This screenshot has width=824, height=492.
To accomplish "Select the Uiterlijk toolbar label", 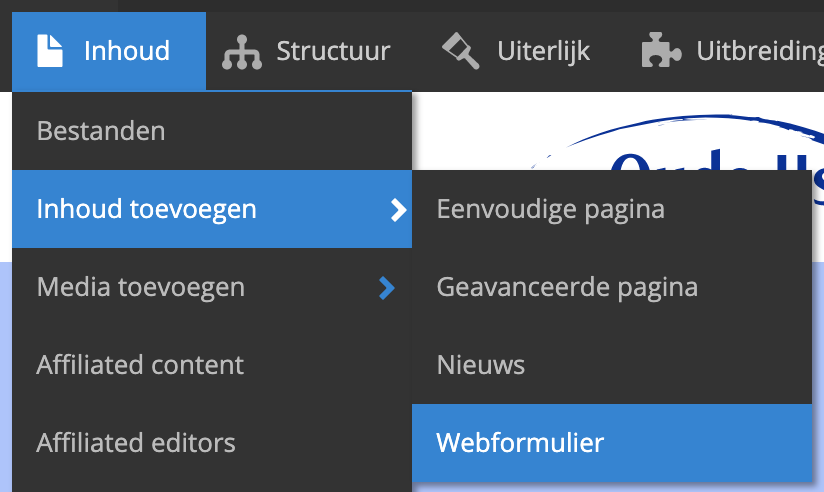I will pyautogui.click(x=543, y=50).
